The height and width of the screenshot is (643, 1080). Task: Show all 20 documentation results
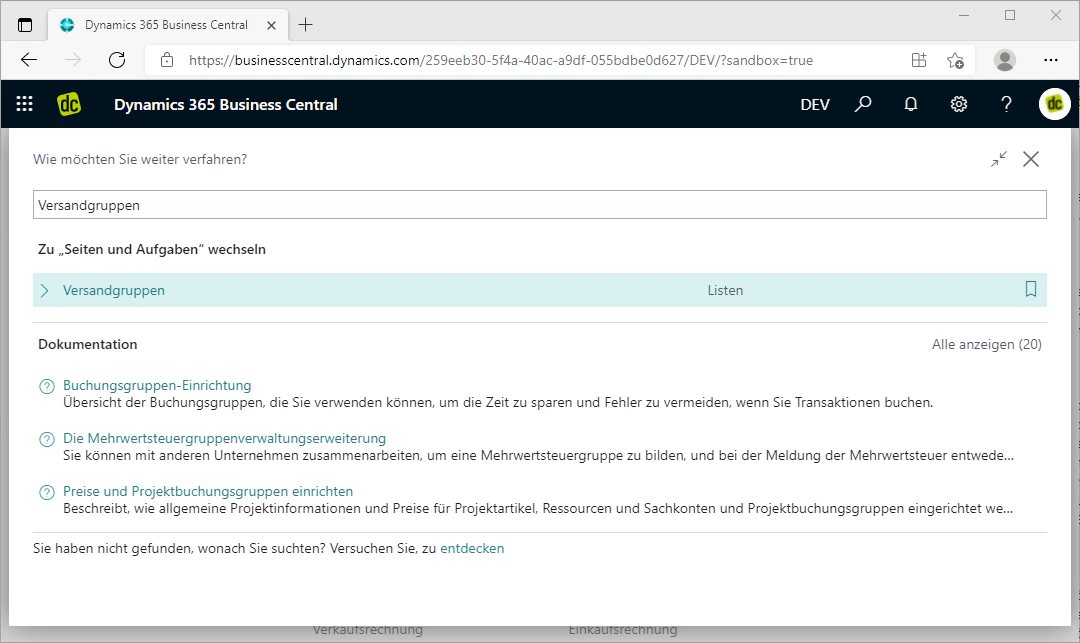tap(986, 344)
